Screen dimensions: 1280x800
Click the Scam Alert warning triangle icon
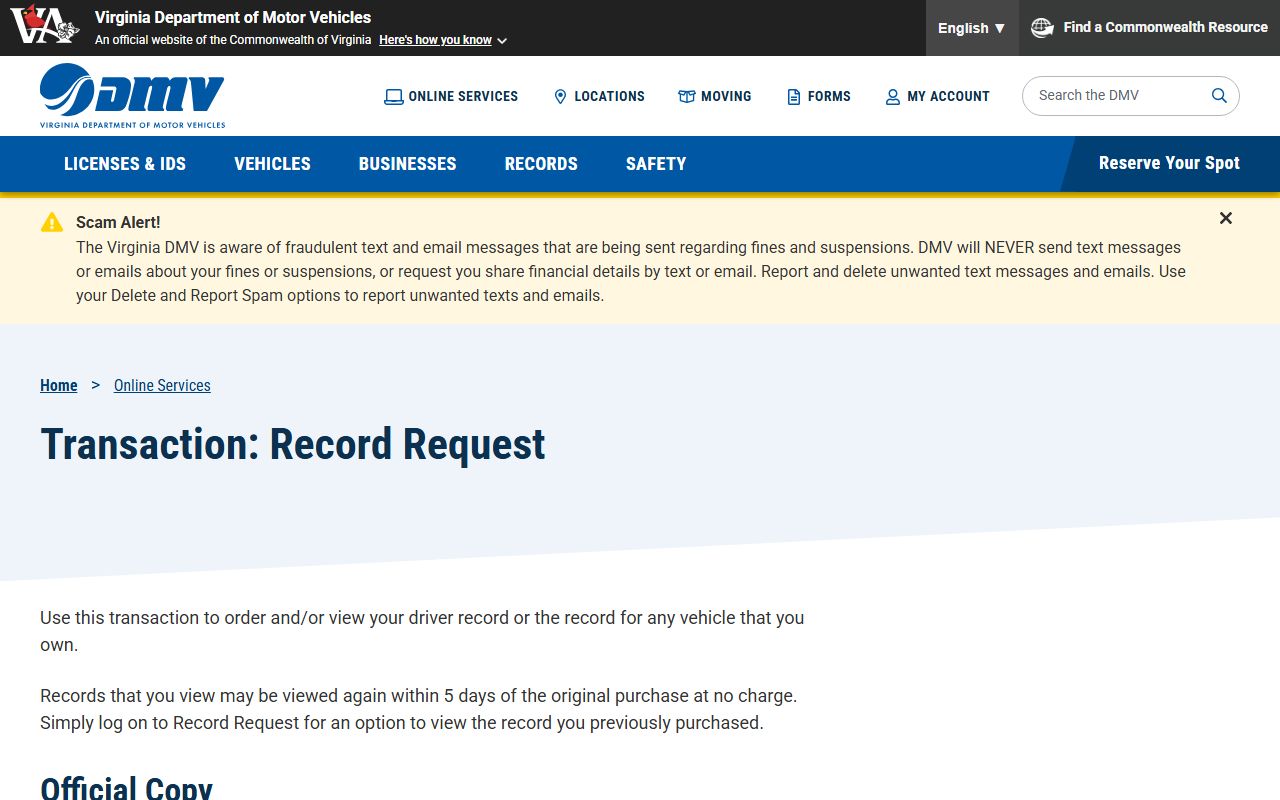[x=52, y=222]
